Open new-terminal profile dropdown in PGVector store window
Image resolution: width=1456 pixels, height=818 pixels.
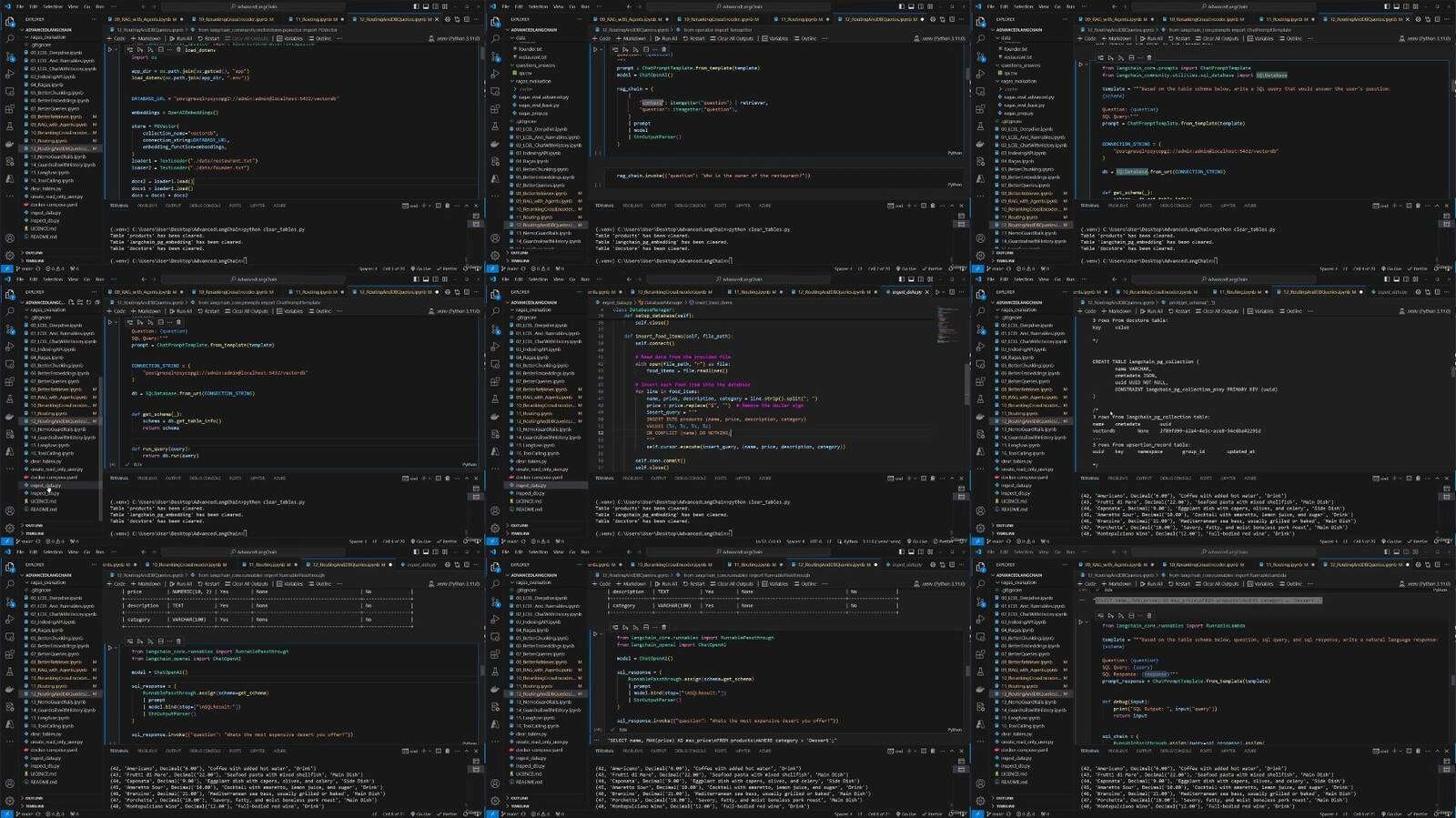tap(429, 206)
